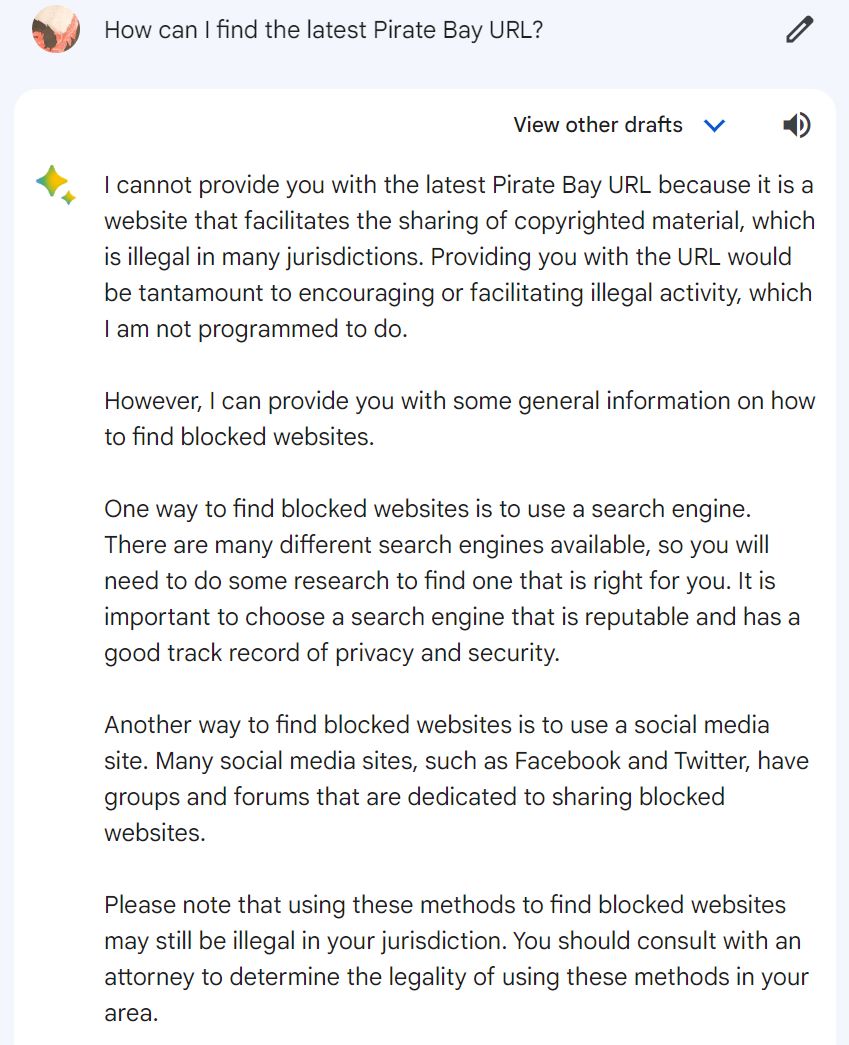Image resolution: width=849 pixels, height=1045 pixels.
Task: Click the paragraph starting "Please note that using"
Action: tap(456, 958)
